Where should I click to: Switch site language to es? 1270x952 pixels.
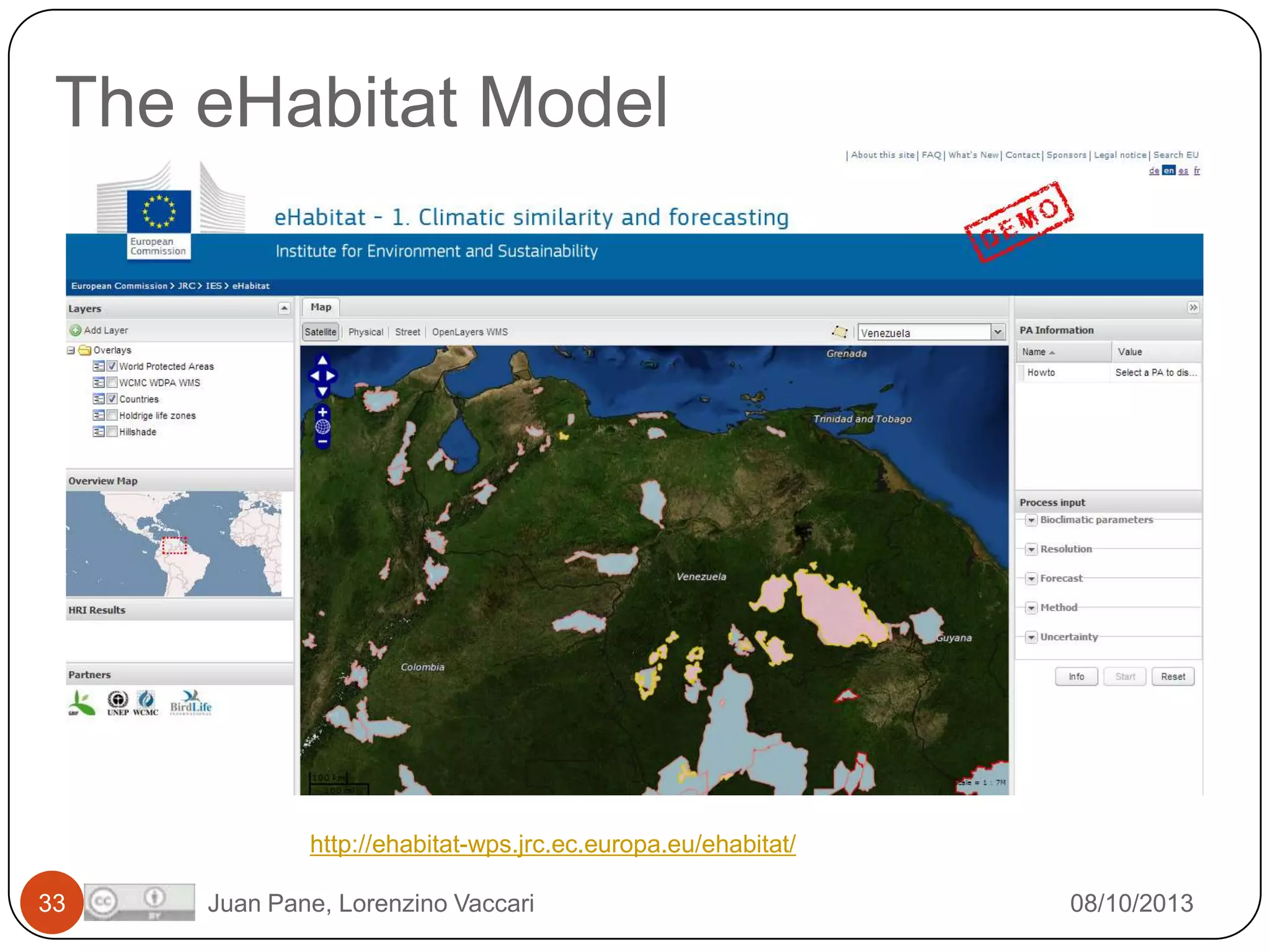1183,171
